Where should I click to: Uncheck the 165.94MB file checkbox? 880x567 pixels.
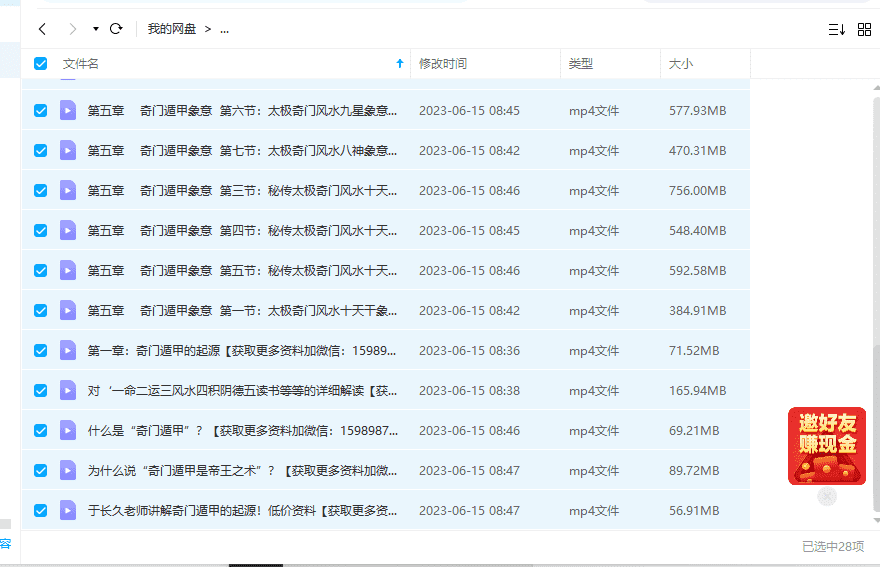tap(41, 390)
